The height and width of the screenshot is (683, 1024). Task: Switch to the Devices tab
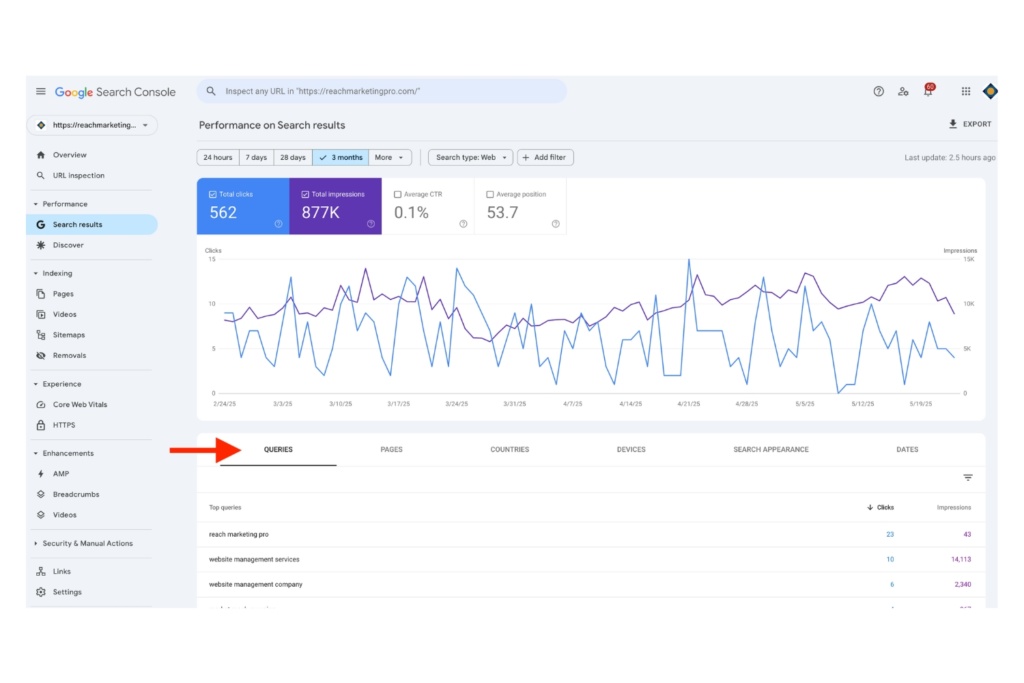click(631, 449)
